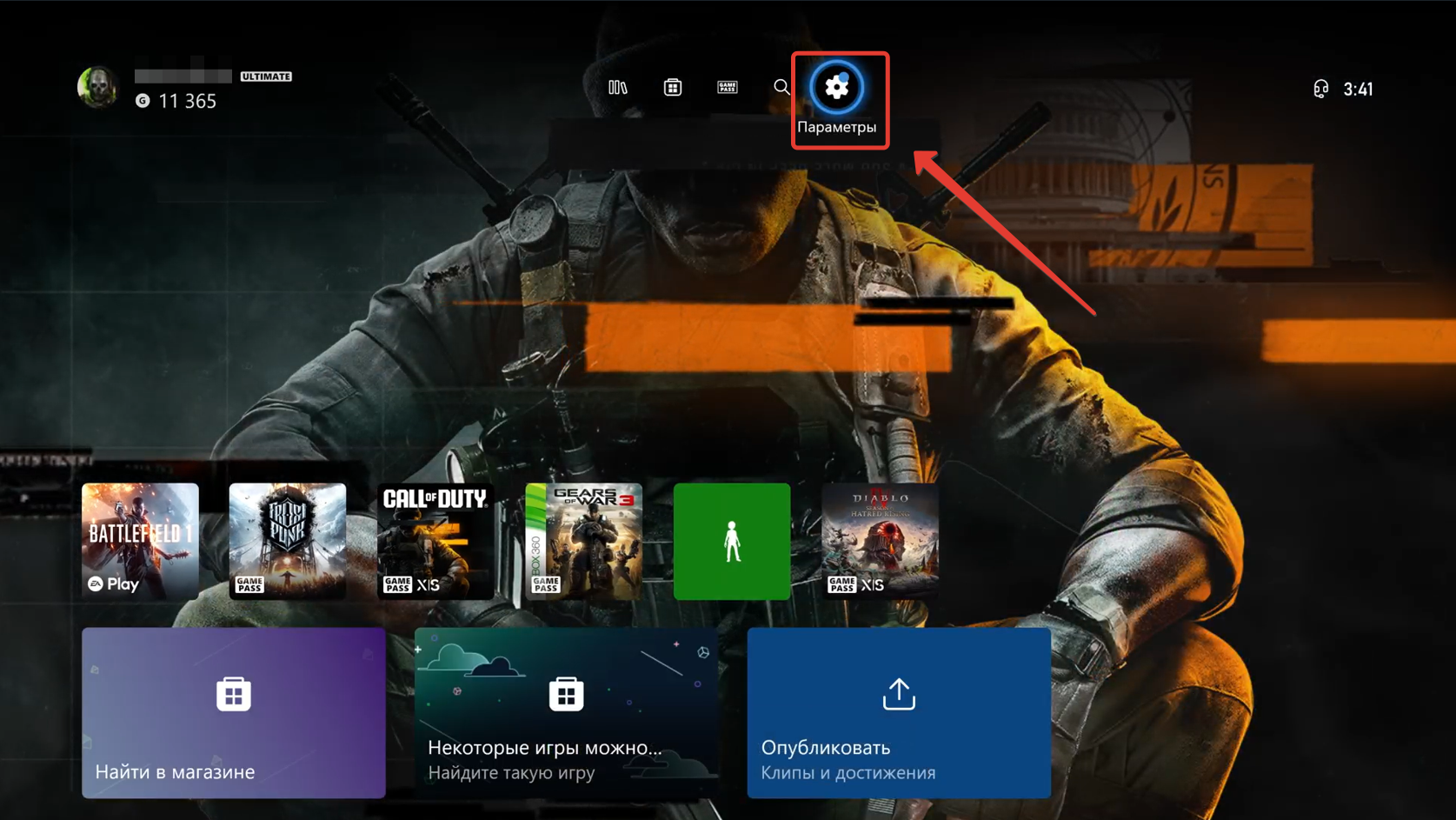1456x820 pixels.
Task: Launch the Call of Duty tile
Action: tap(435, 541)
